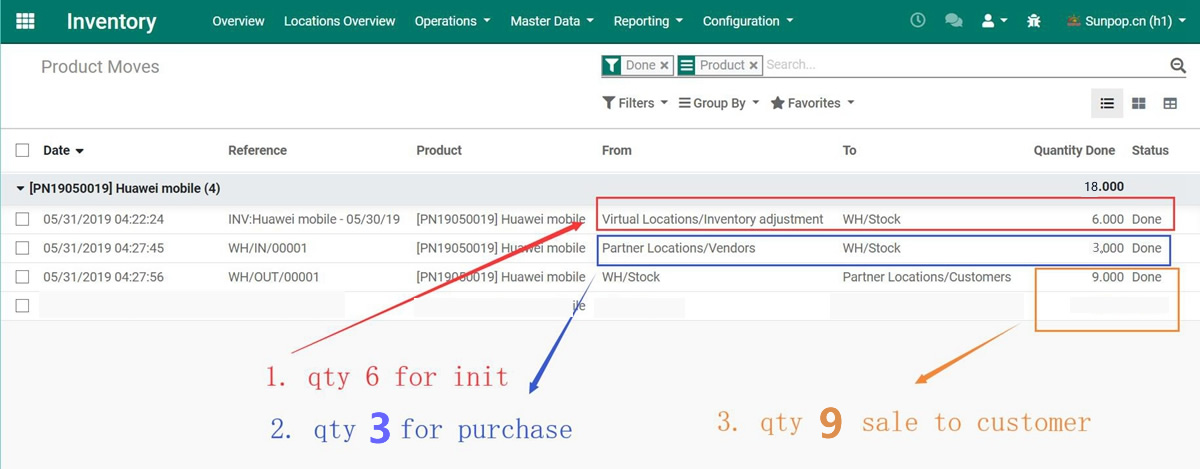
Task: Click the search magnifier icon
Action: click(x=1178, y=65)
